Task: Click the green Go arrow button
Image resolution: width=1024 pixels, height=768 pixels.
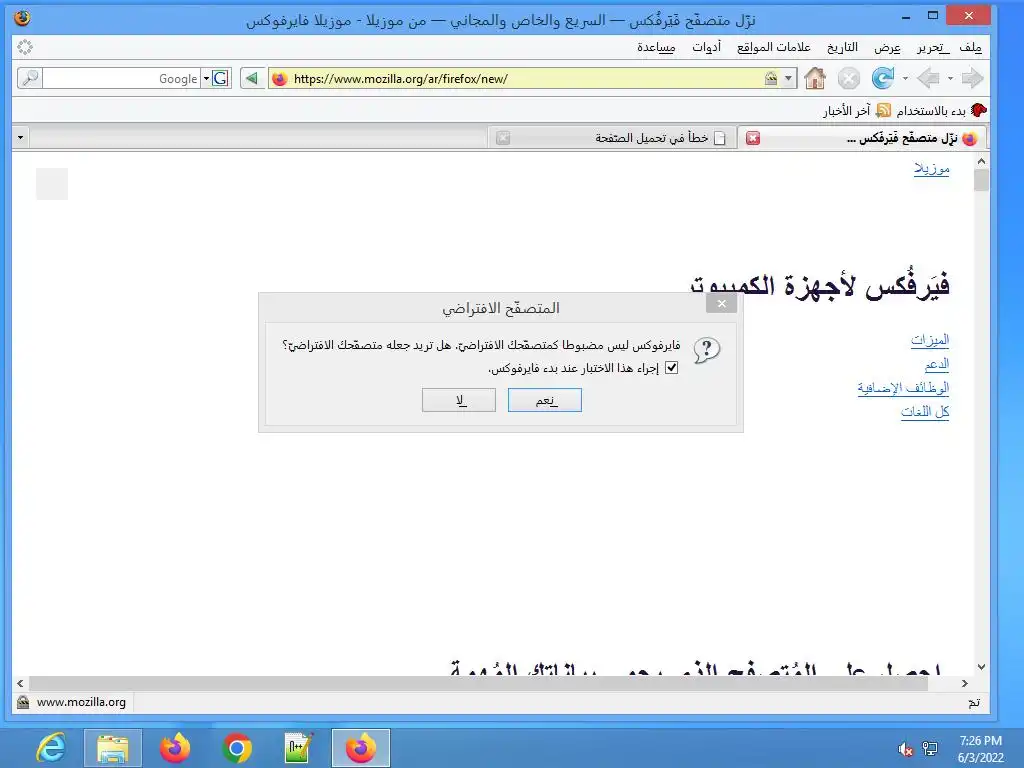Action: click(251, 78)
